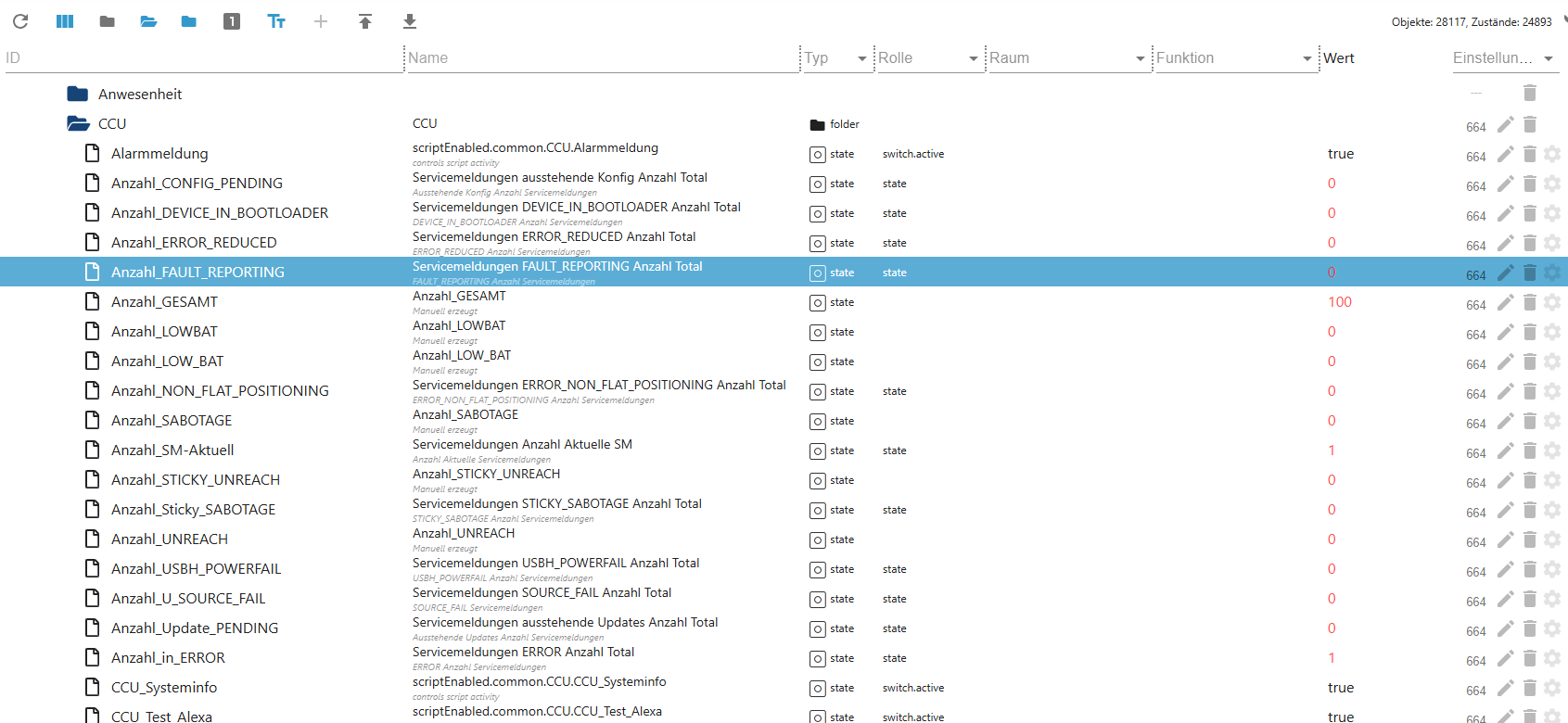Screen dimensions: 1568x723
Task: Expand all nodes with open-folder icon
Action: (148, 21)
